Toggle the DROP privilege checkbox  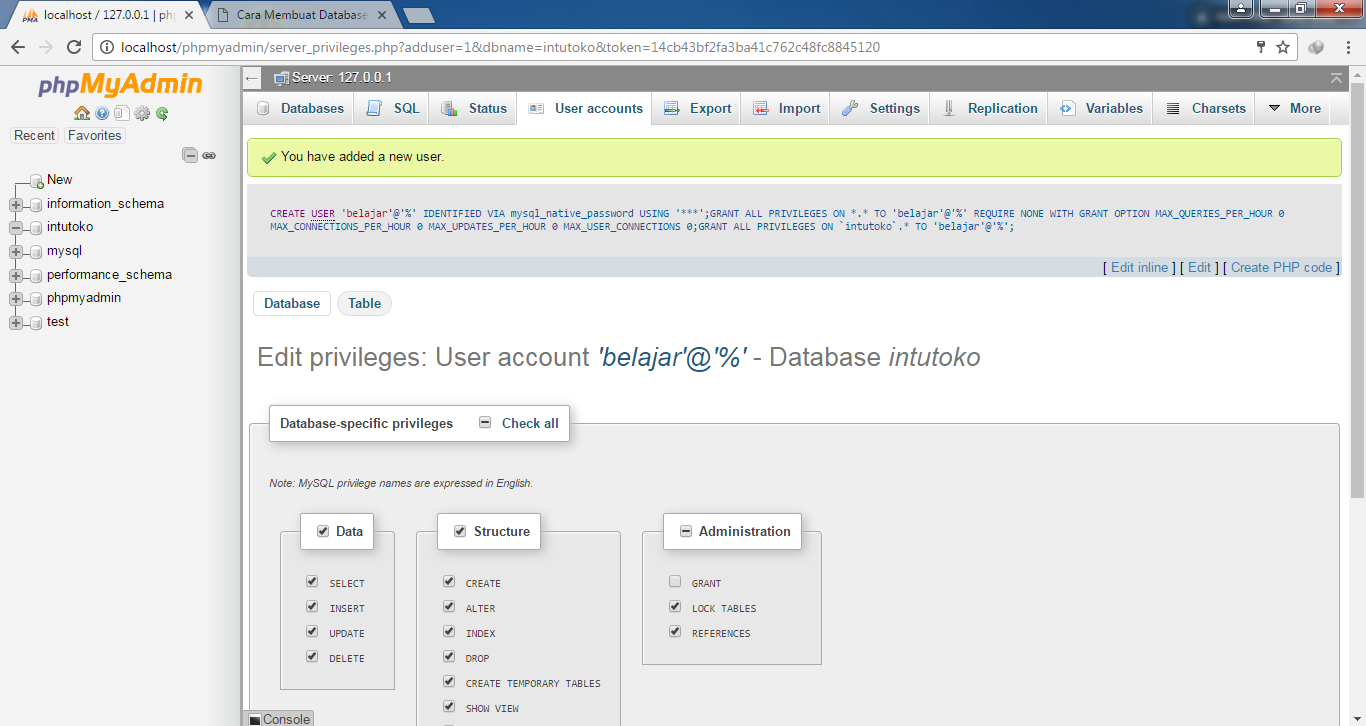tap(449, 656)
